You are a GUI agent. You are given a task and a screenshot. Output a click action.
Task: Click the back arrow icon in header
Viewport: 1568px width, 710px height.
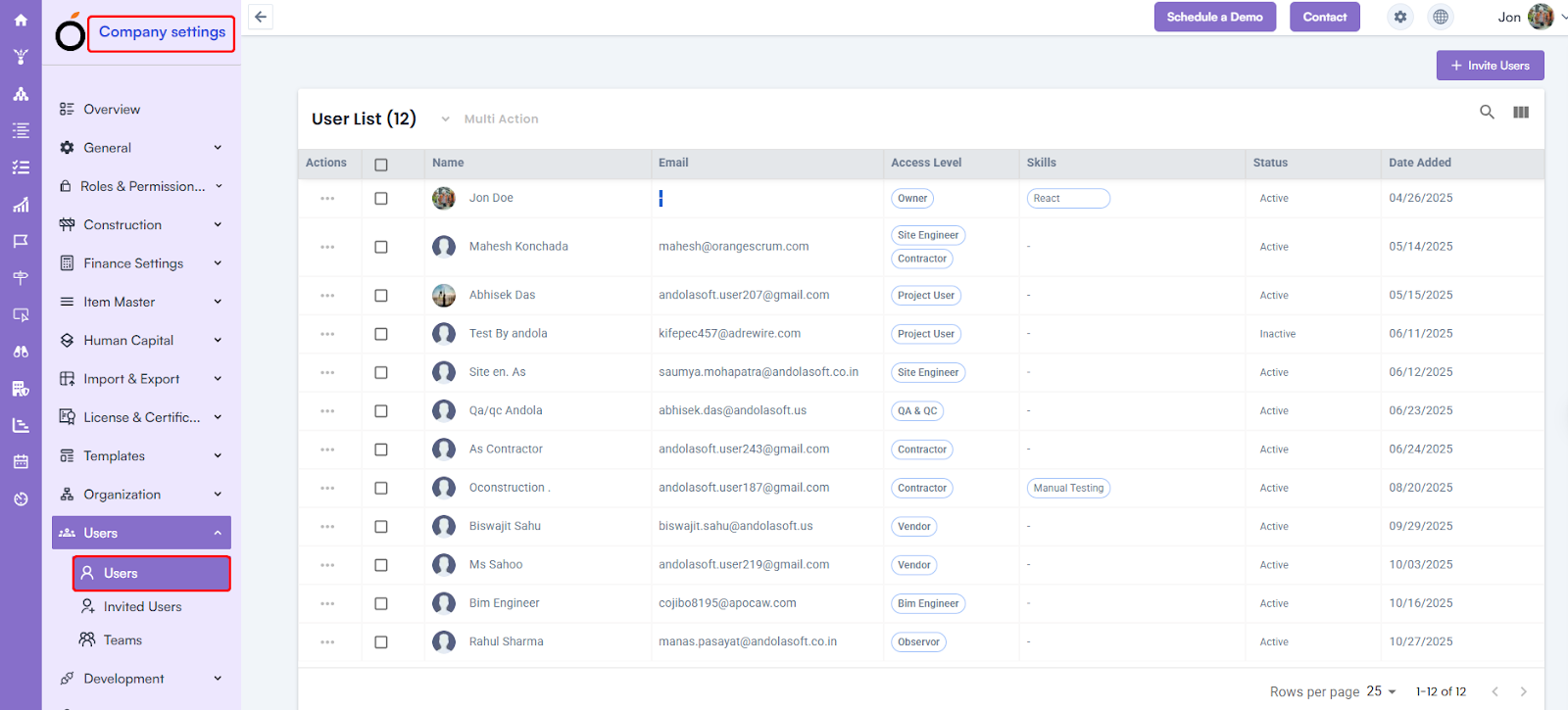point(261,17)
